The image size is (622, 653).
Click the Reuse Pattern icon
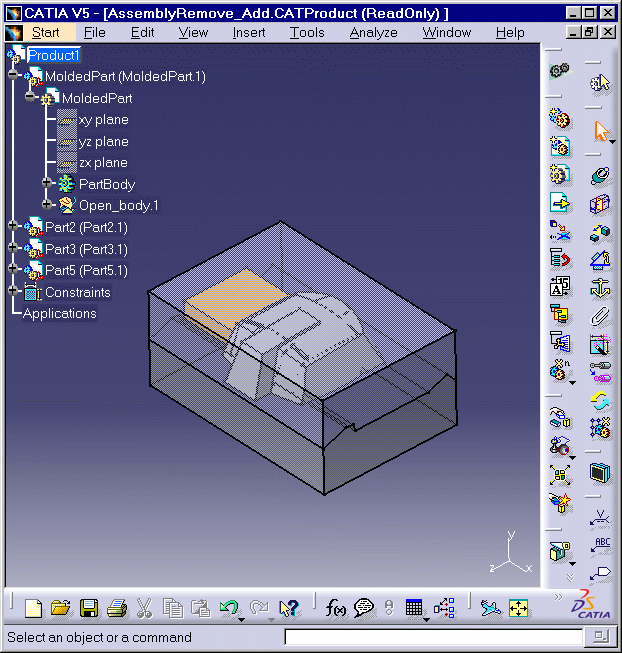click(x=600, y=428)
